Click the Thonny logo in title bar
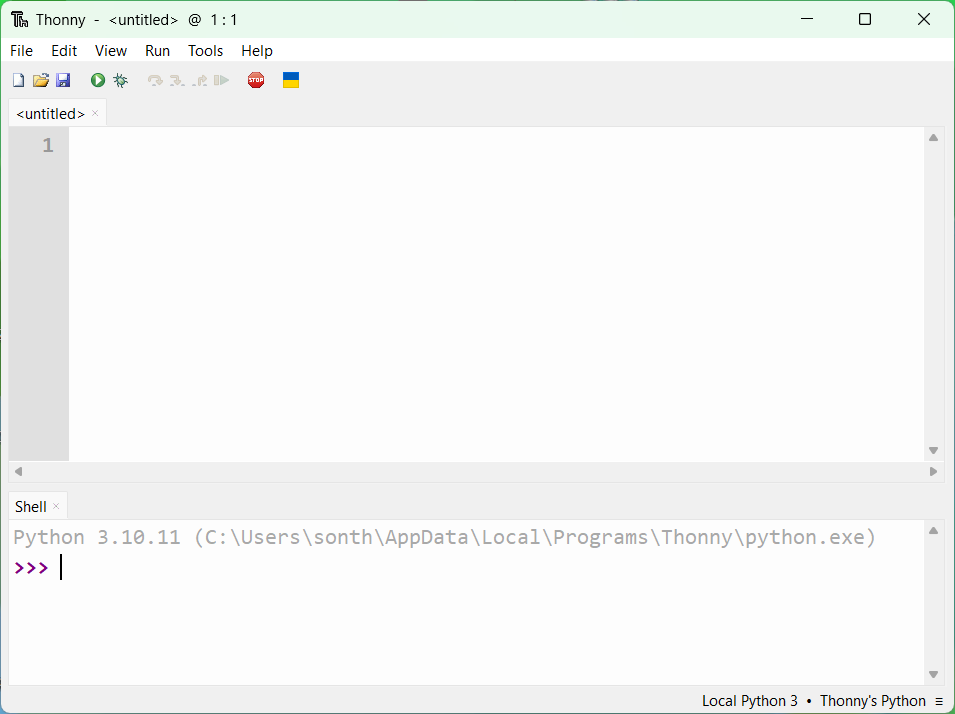Image resolution: width=955 pixels, height=714 pixels. pyautogui.click(x=19, y=19)
